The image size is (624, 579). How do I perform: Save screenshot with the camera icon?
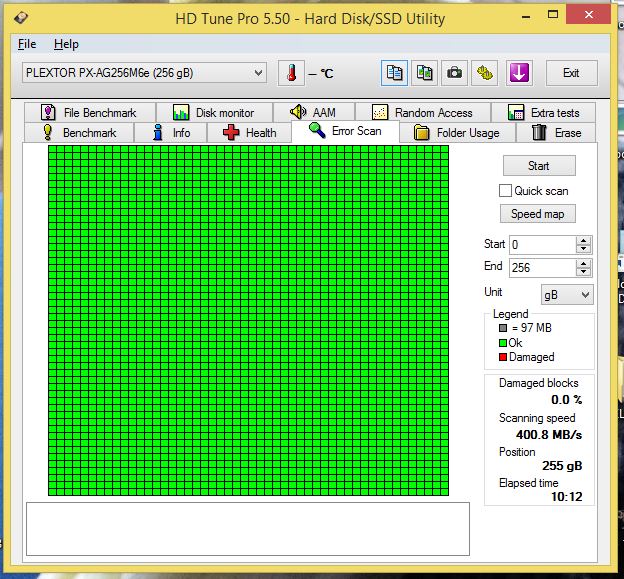454,73
